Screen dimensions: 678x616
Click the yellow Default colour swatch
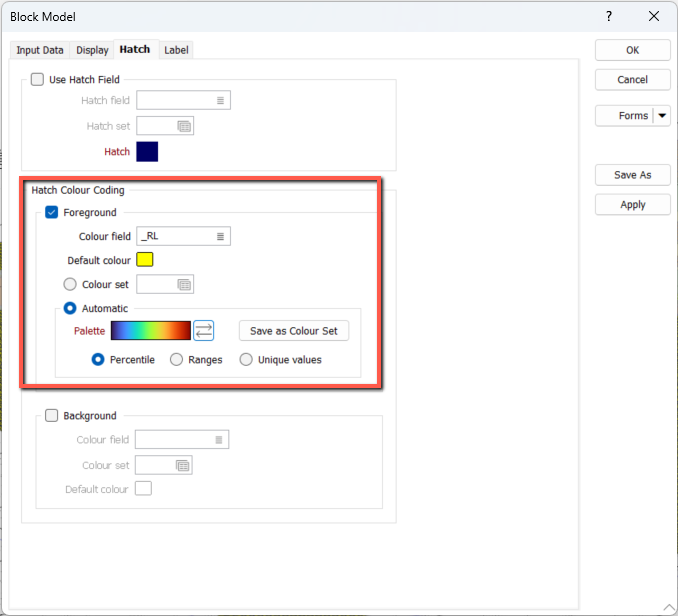point(144,260)
